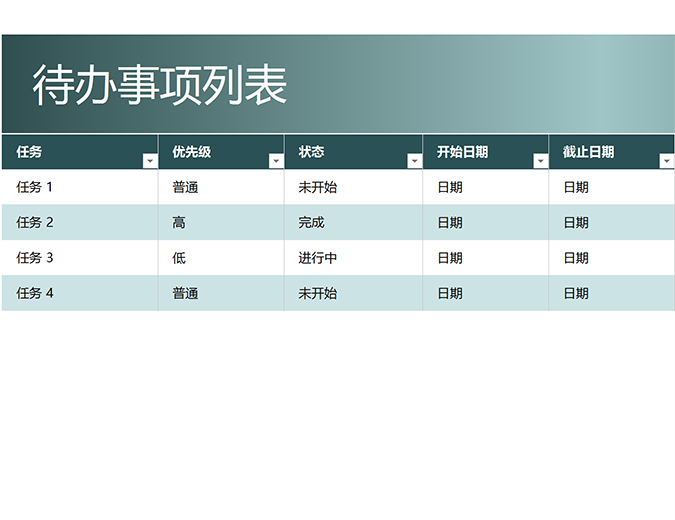Select the 任务 3 cell
675x520 pixels.
pyautogui.click(x=80, y=258)
